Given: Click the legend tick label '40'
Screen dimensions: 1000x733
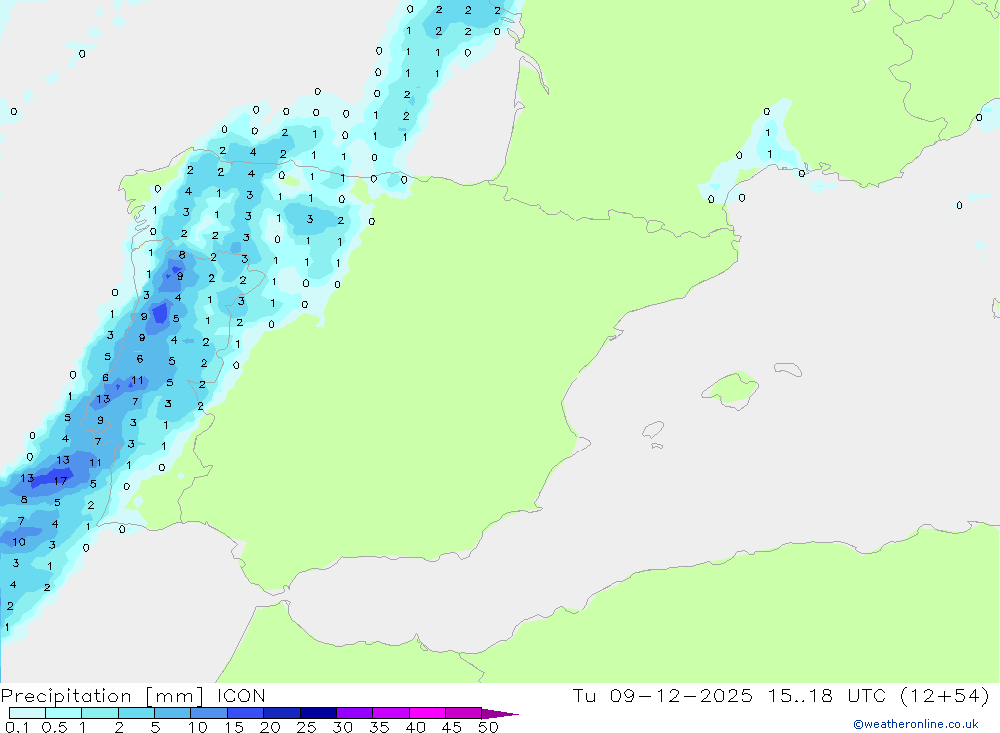Looking at the screenshot, I should (416, 727).
